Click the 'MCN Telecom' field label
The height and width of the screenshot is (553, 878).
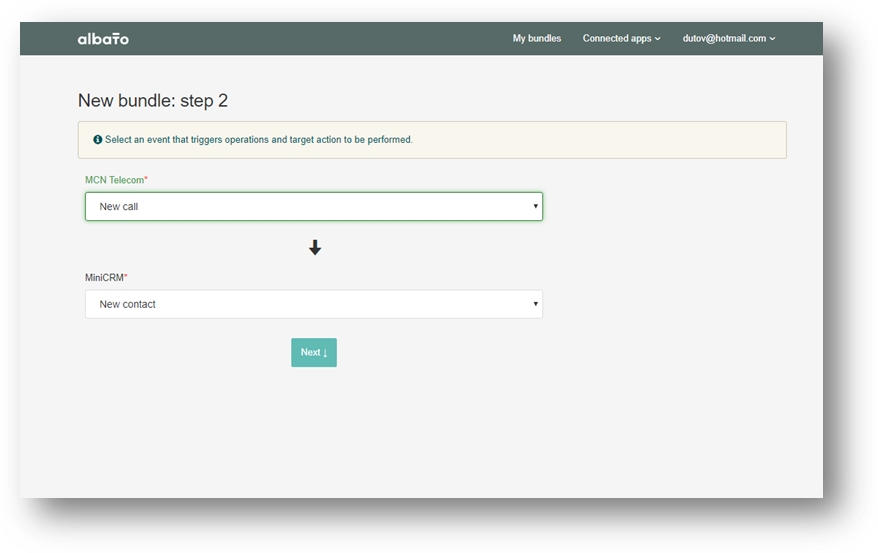[116, 180]
